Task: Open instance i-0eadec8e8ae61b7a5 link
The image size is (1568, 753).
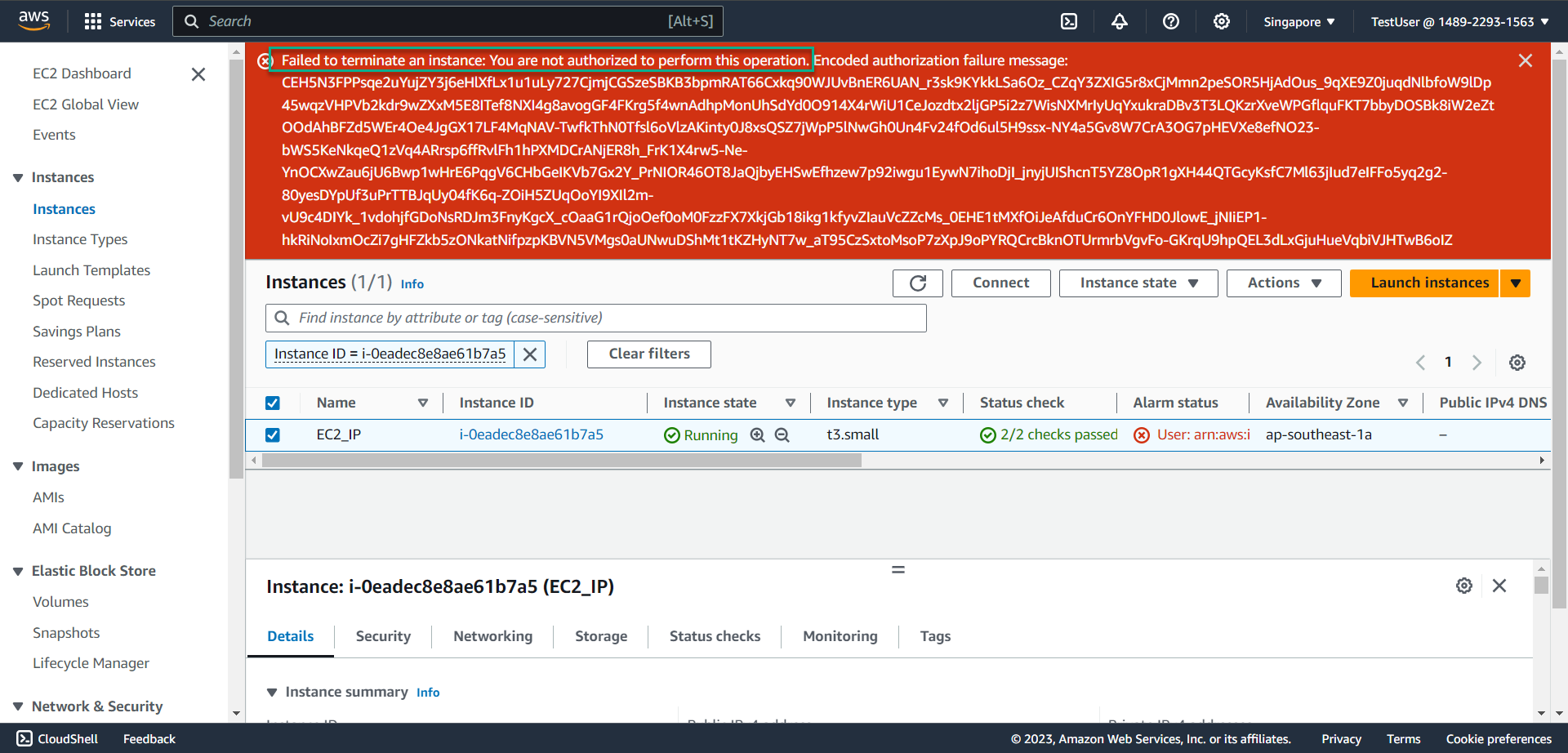Action: pyautogui.click(x=532, y=435)
